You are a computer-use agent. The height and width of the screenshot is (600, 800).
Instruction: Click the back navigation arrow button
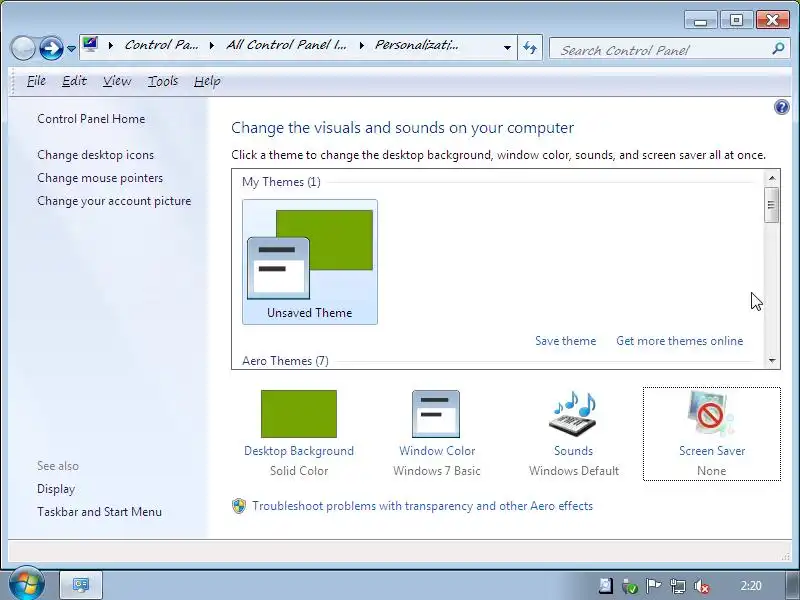[x=22, y=48]
